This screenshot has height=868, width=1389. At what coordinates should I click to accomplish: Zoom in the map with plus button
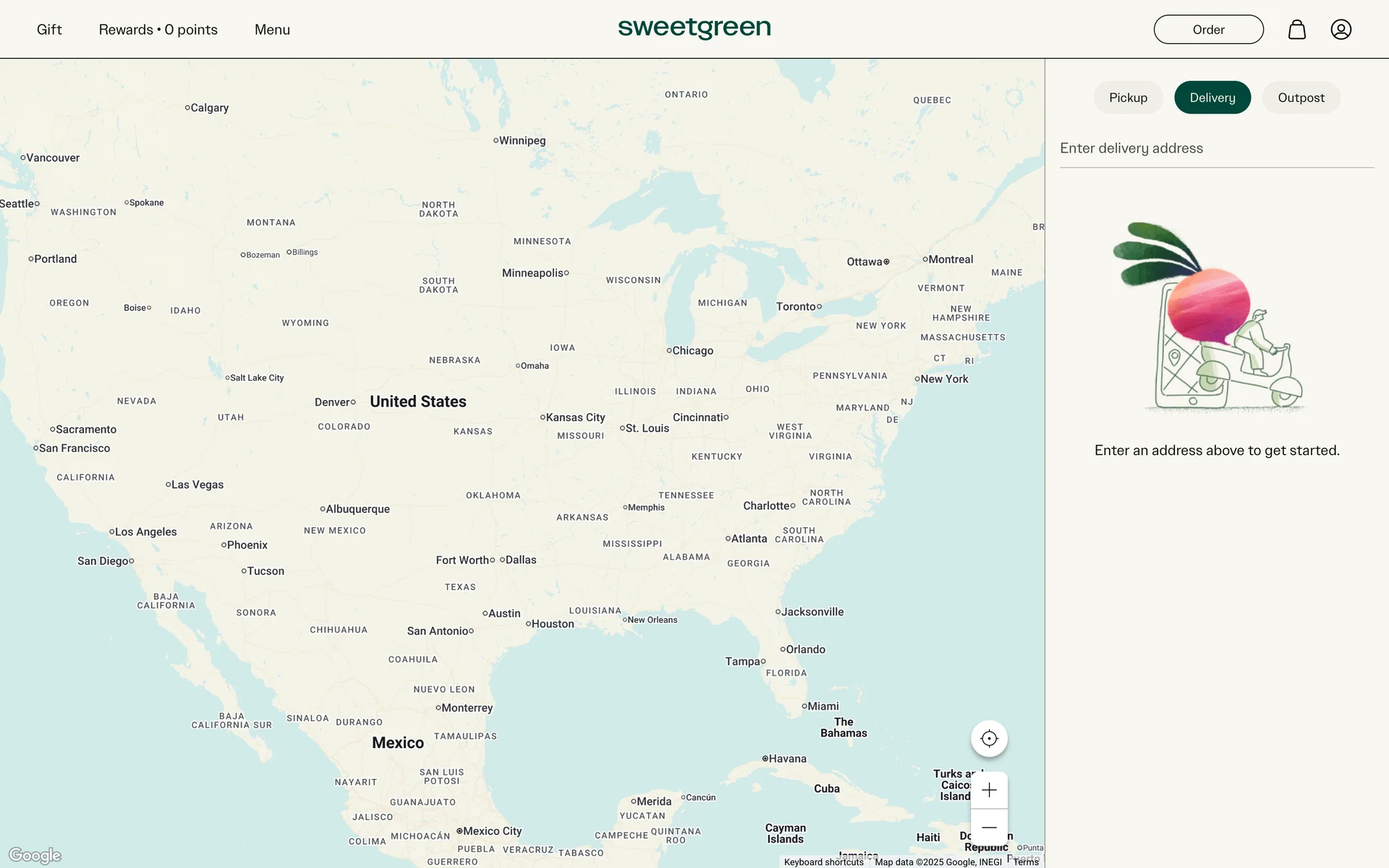(x=989, y=790)
